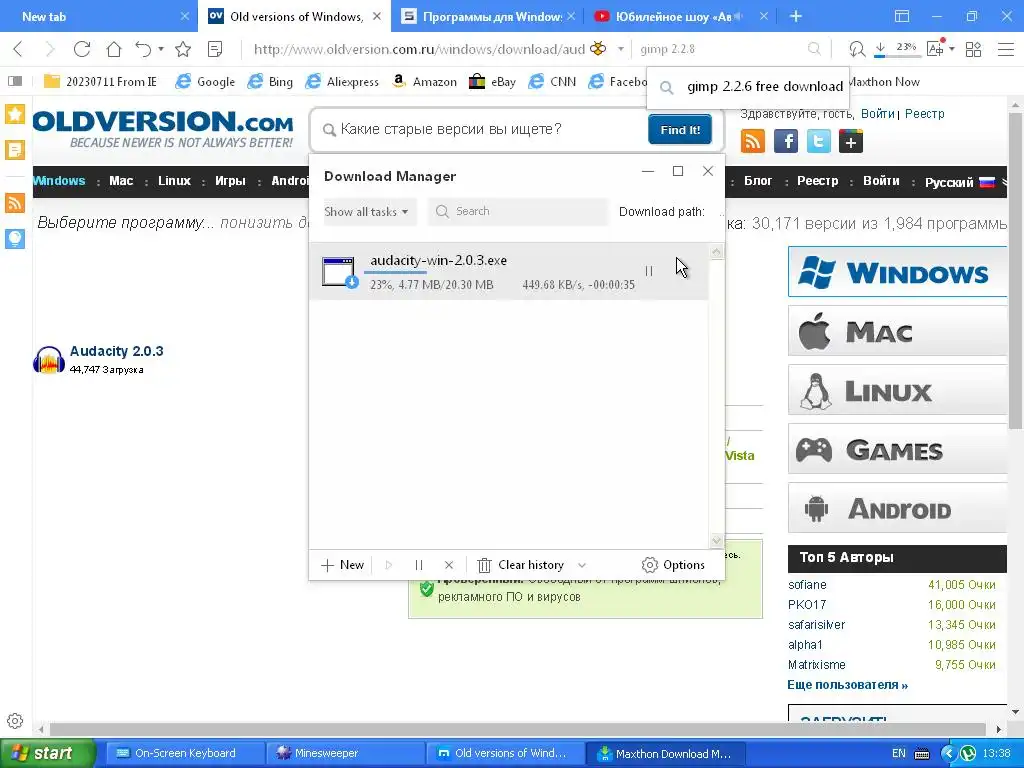Click the new tab plus button
This screenshot has width=1024, height=768.
coord(795,16)
